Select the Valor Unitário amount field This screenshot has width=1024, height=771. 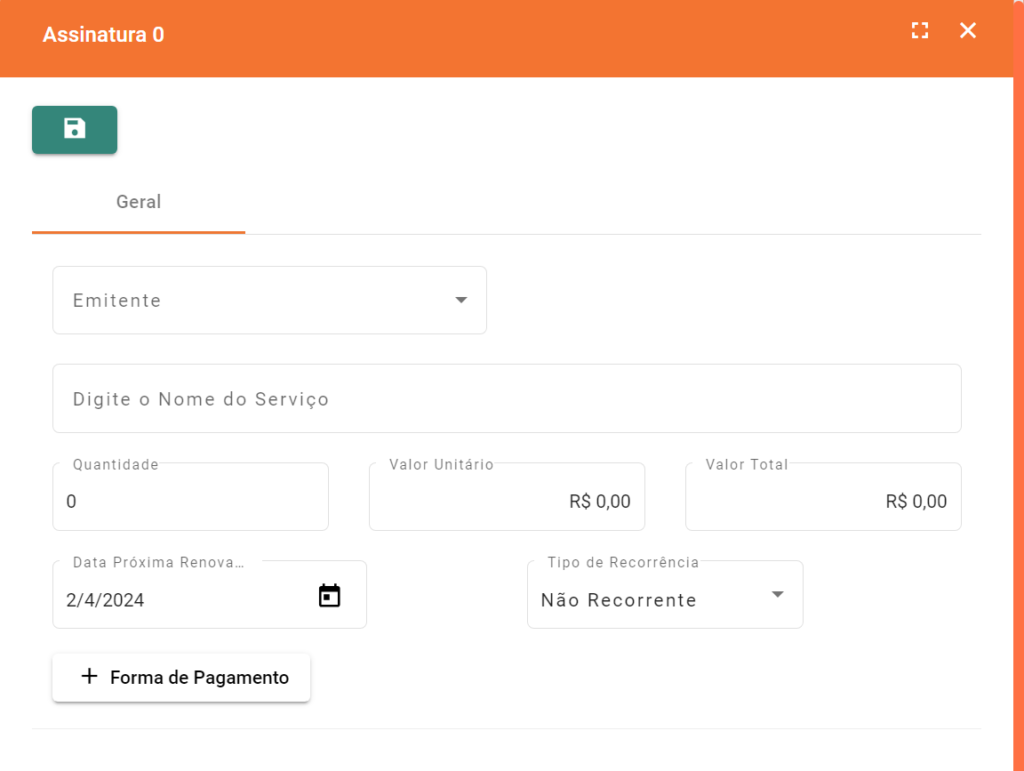pos(506,502)
